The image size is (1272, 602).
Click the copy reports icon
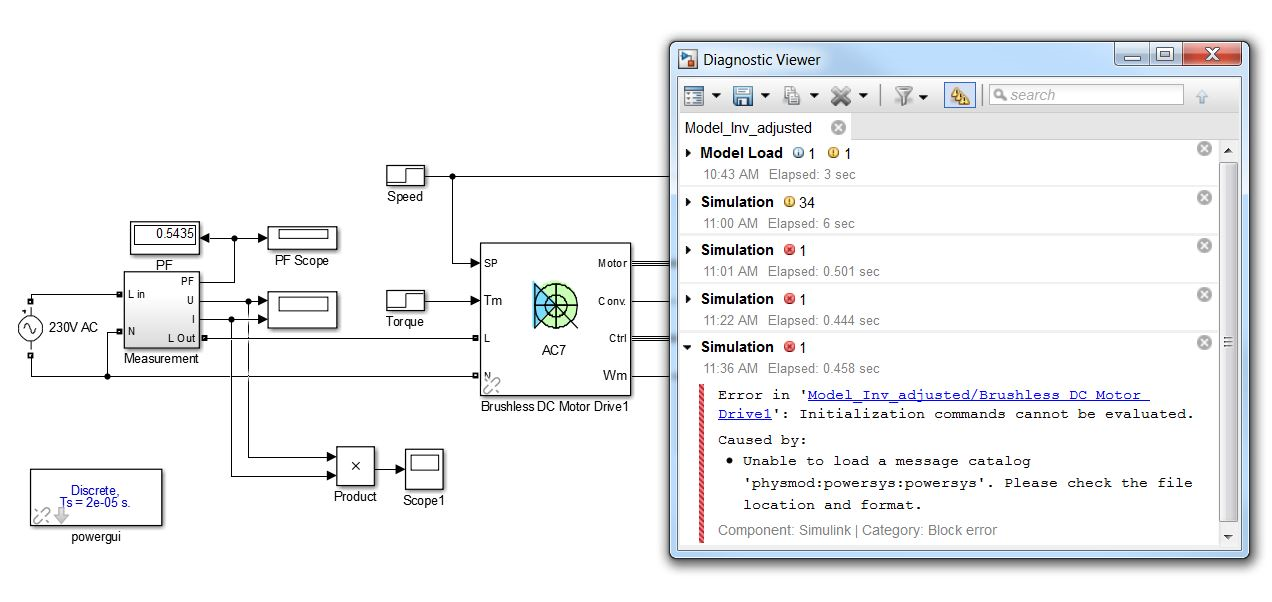tap(792, 96)
